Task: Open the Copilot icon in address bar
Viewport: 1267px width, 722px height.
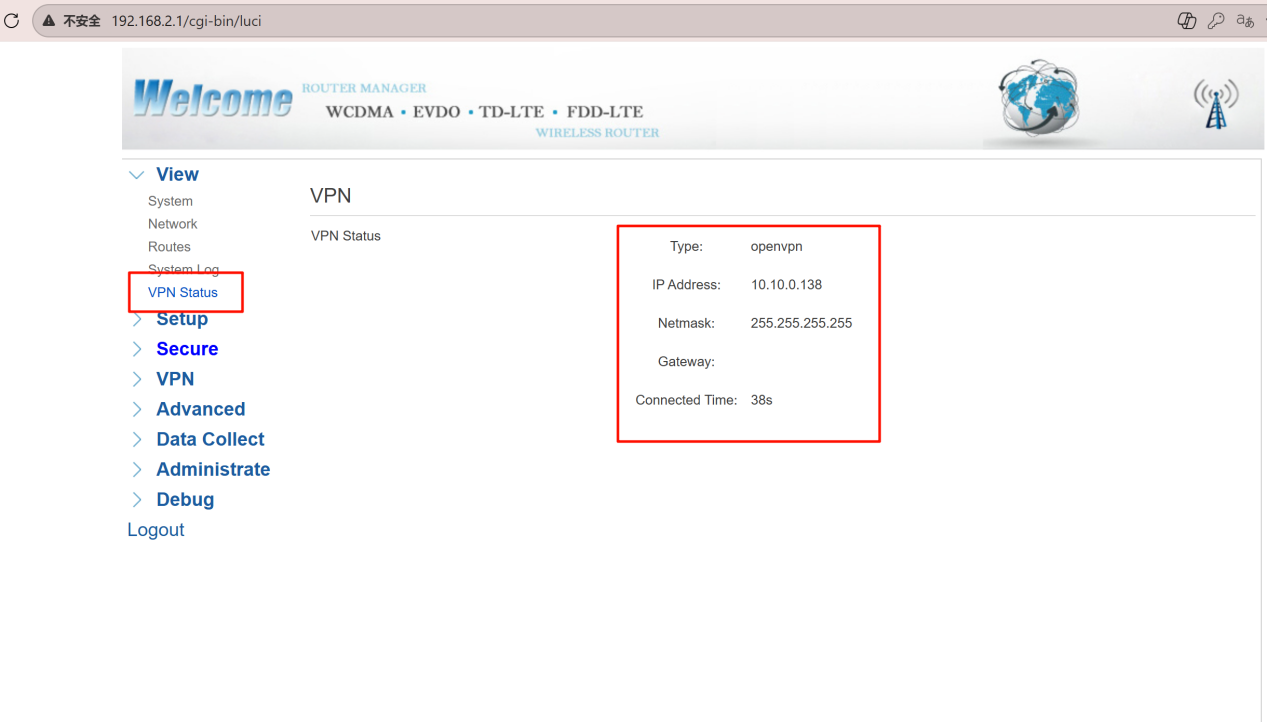Action: [x=1187, y=21]
